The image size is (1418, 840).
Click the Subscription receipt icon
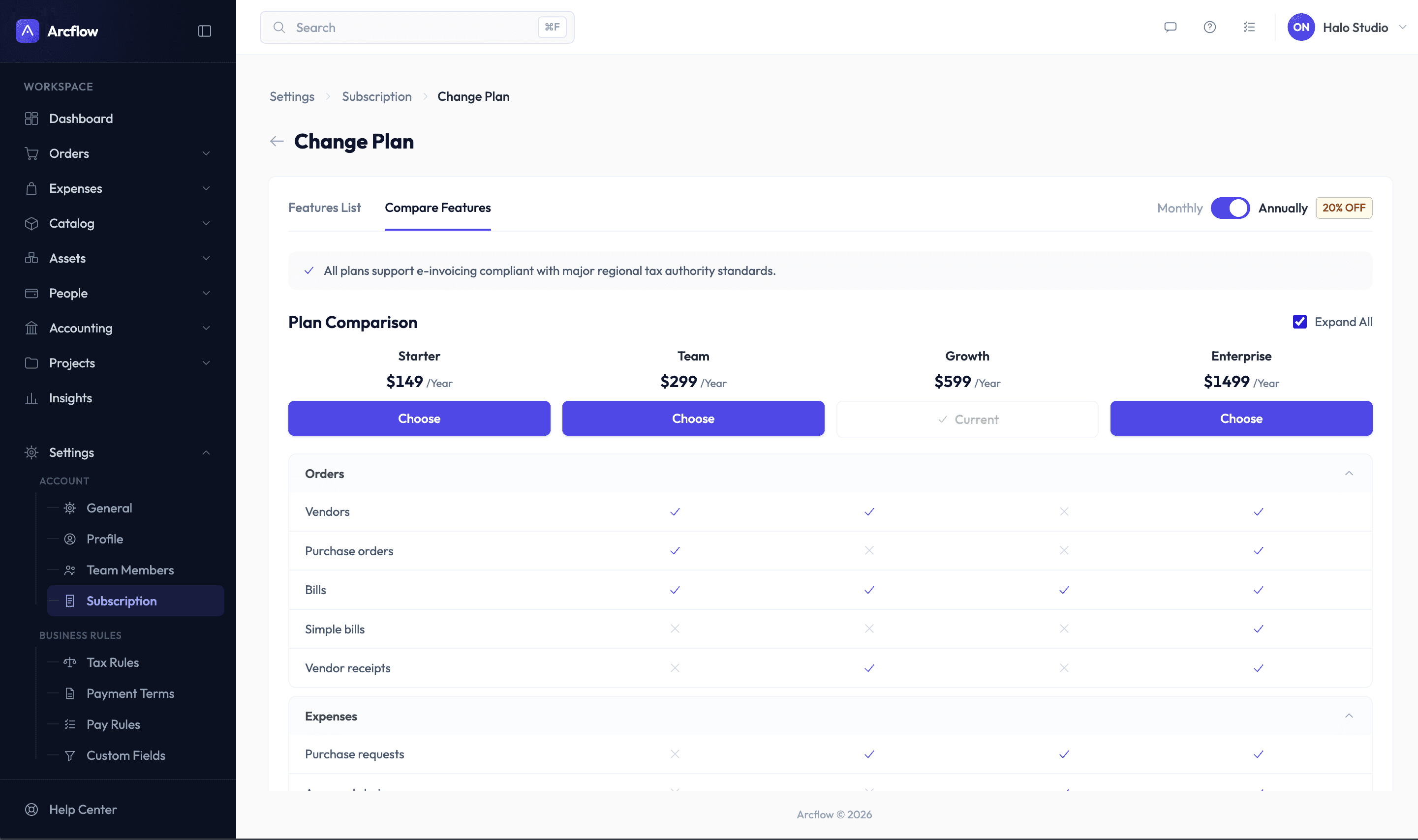70,601
